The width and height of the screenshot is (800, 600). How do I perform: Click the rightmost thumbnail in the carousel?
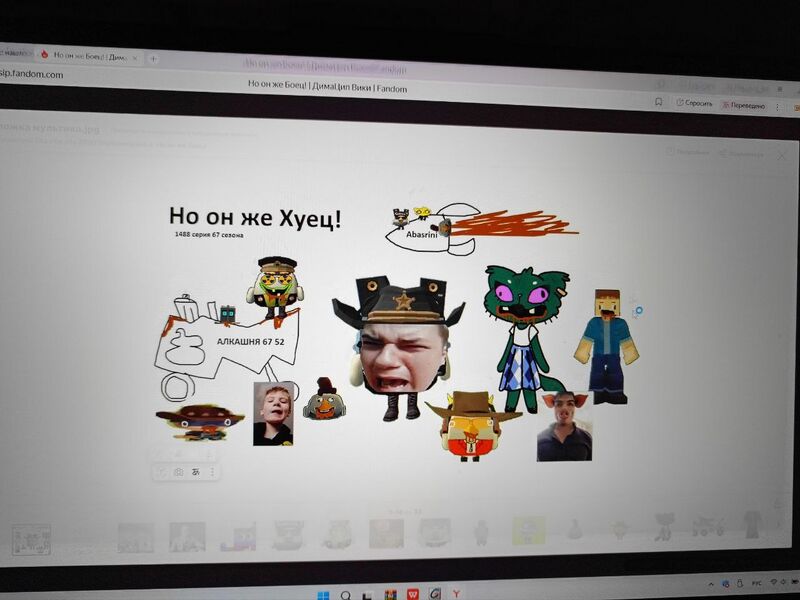point(752,525)
